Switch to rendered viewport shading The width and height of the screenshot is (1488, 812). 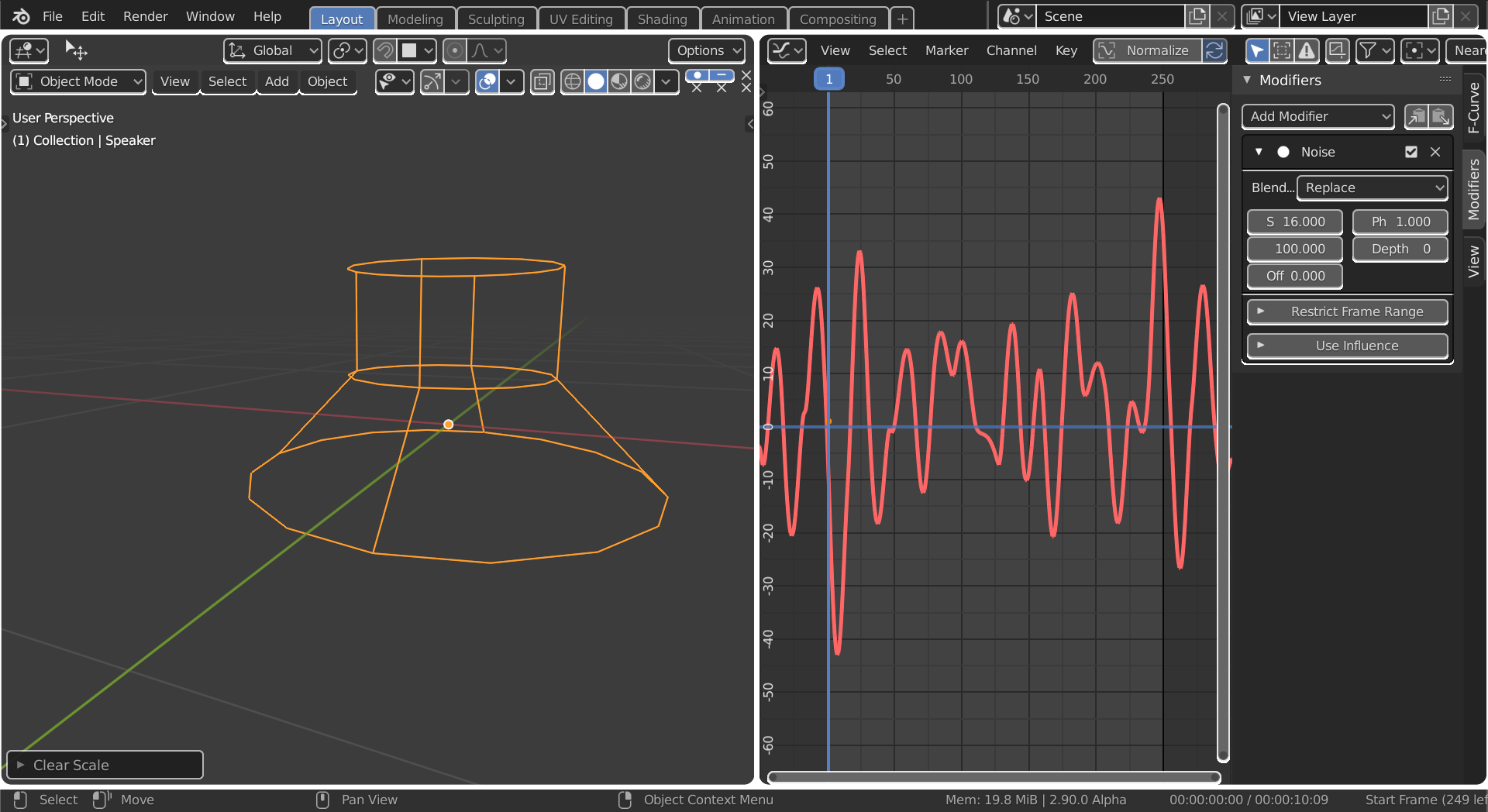pyautogui.click(x=642, y=81)
